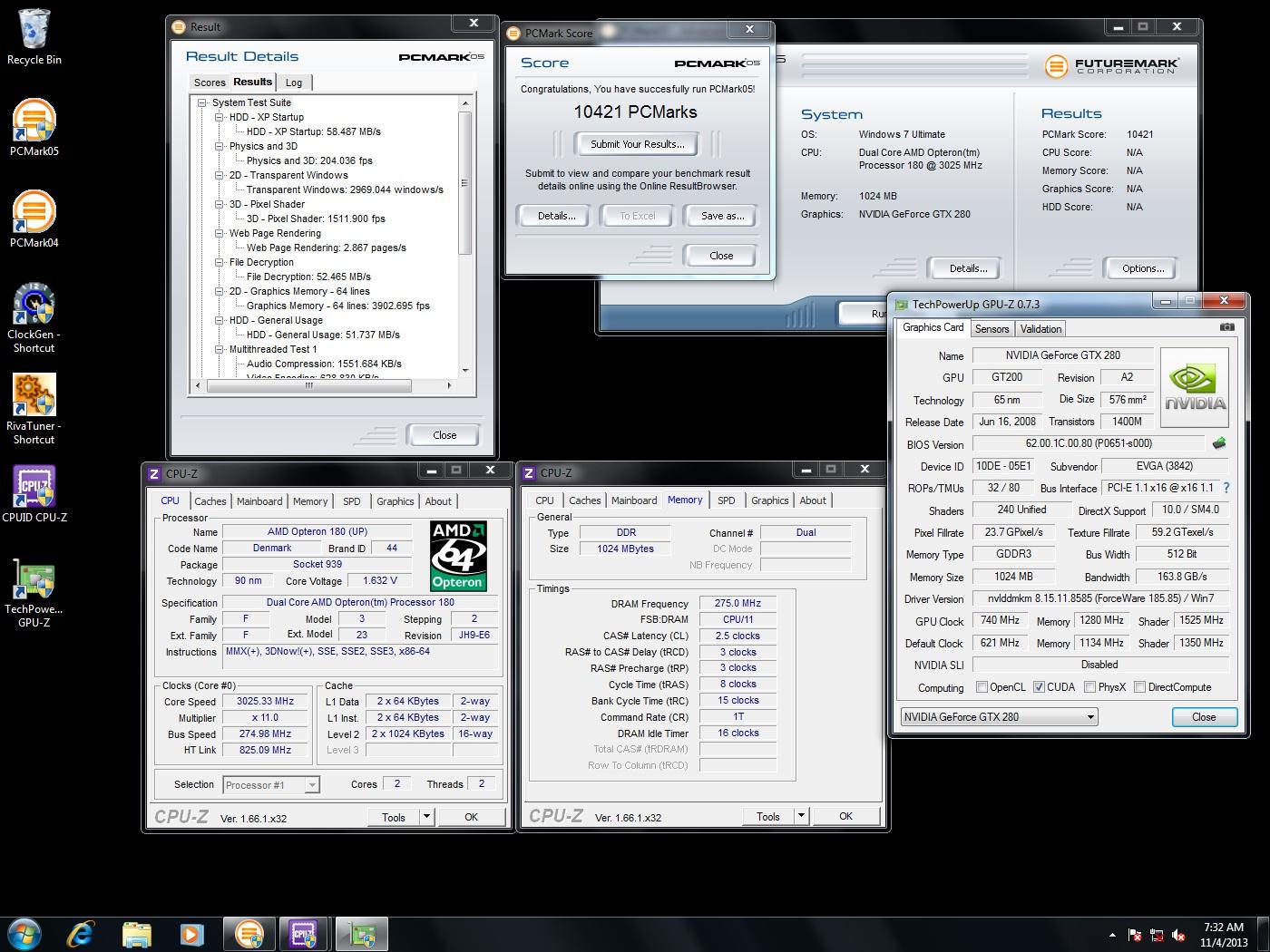
Task: Switch to PCMark05 taskbar button
Action: 249,933
